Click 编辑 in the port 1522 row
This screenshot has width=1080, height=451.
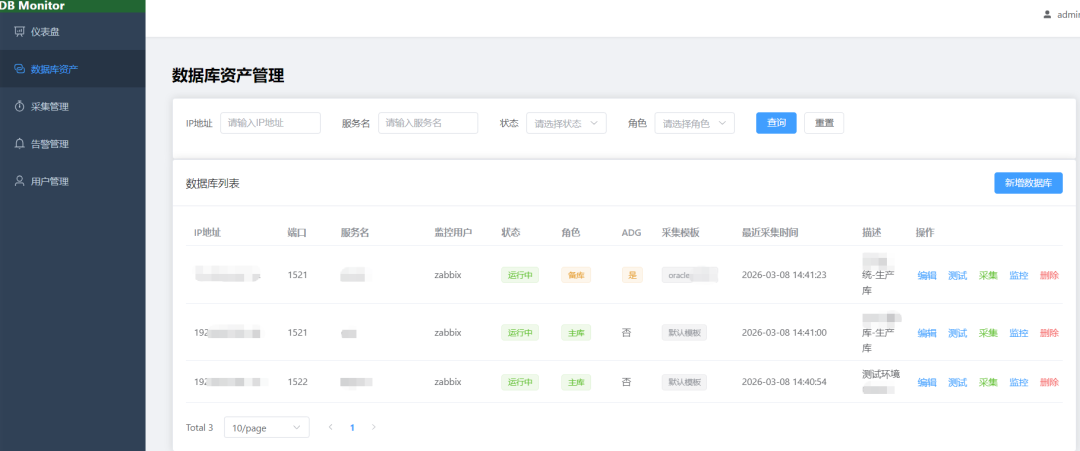[927, 382]
